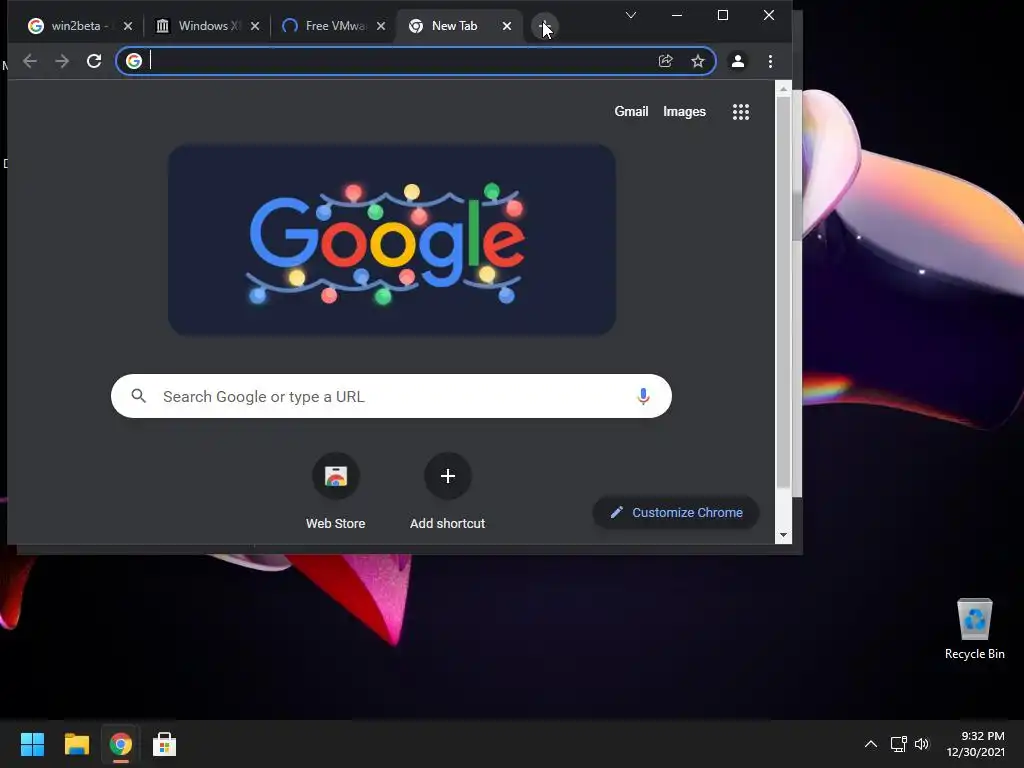Click the page vertical scrollbar thumb
Viewport: 1024px width, 768px height.
[784, 292]
